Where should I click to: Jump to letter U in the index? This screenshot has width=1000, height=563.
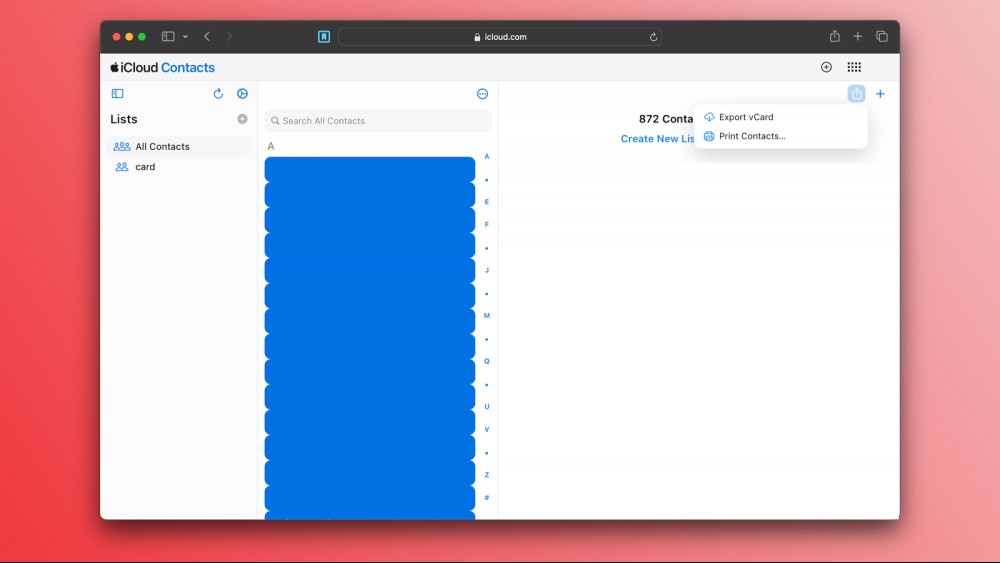(487, 406)
